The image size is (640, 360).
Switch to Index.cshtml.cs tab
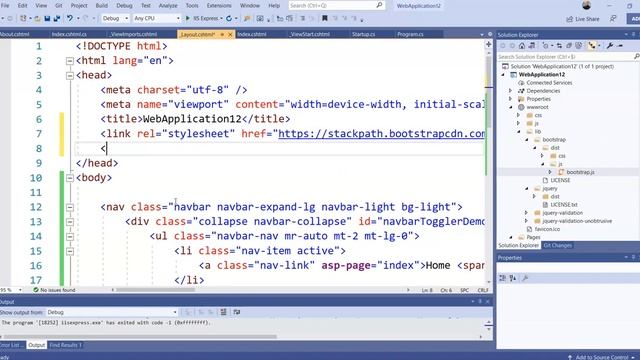click(69, 34)
